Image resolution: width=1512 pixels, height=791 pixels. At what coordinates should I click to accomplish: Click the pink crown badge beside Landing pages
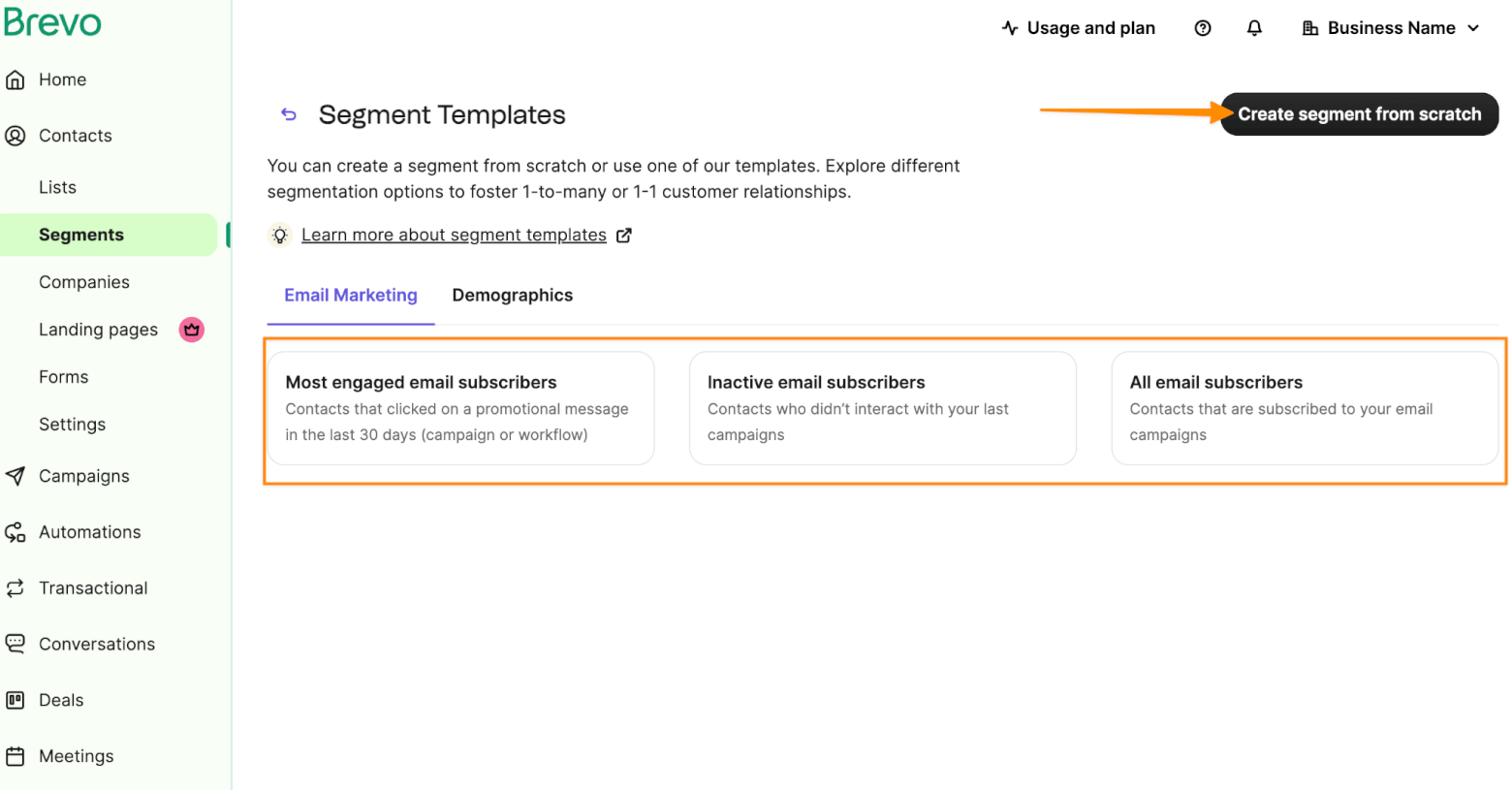(x=192, y=330)
